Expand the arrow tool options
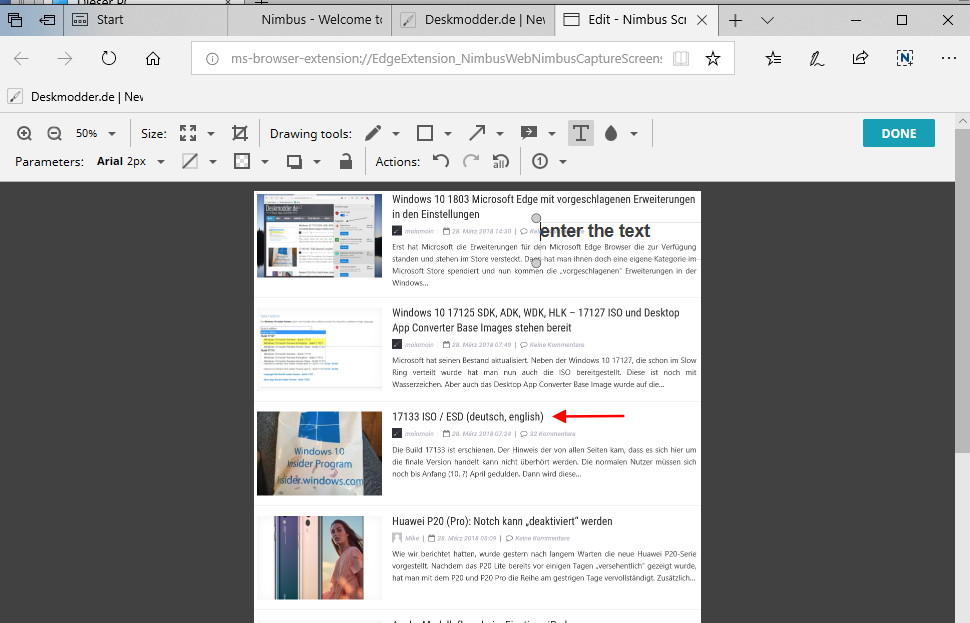The image size is (970, 623). pyautogui.click(x=500, y=134)
